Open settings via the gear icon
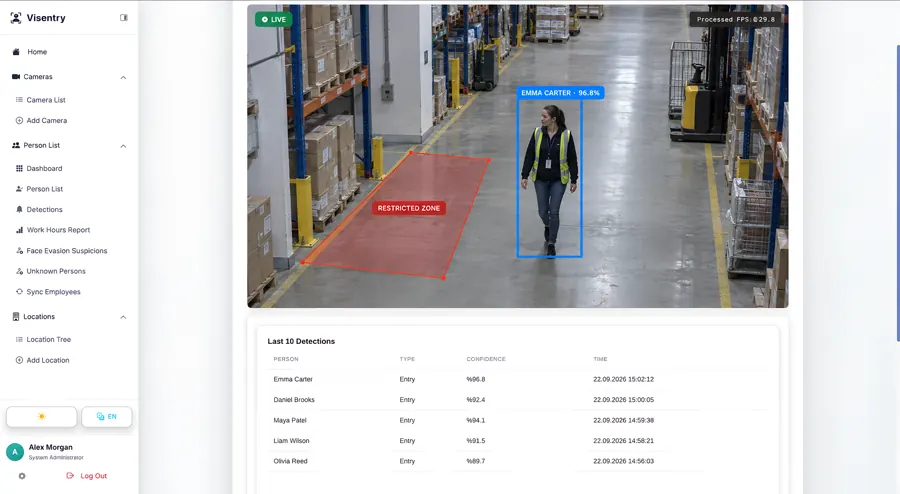Screen dimensions: 900x494 click(x=22, y=476)
